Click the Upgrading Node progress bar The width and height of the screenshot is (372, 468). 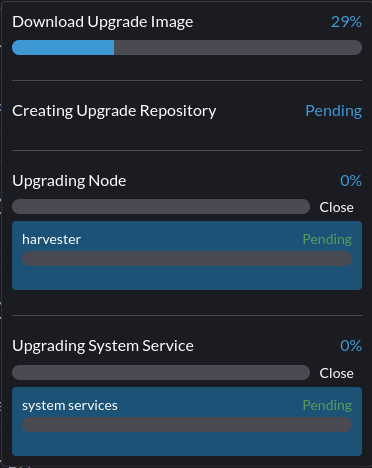coord(161,207)
